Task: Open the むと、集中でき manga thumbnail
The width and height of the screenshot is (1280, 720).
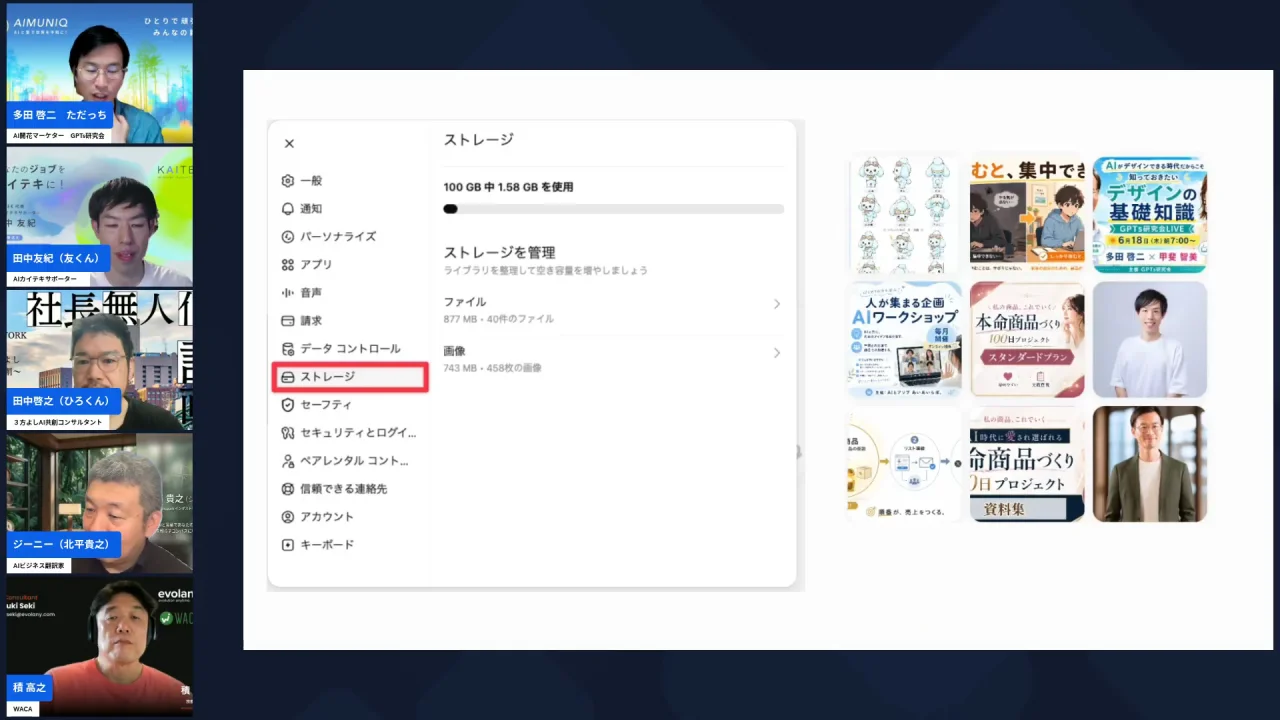Action: click(x=1027, y=214)
